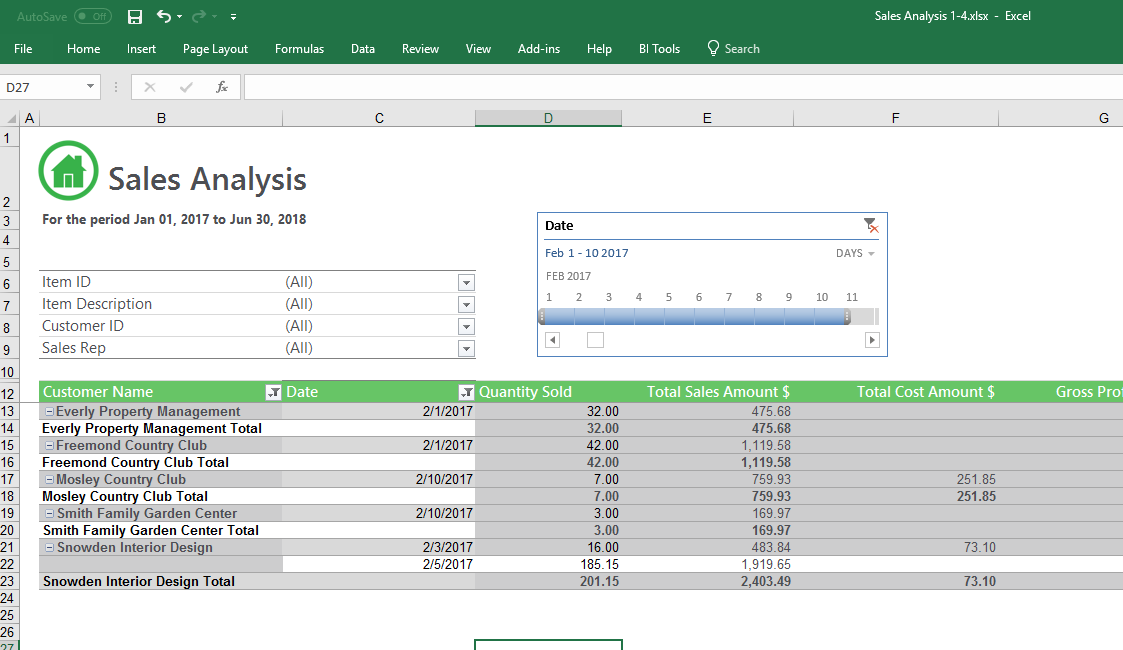
Task: Collapse the Mosley Country Club group
Action: pos(50,479)
